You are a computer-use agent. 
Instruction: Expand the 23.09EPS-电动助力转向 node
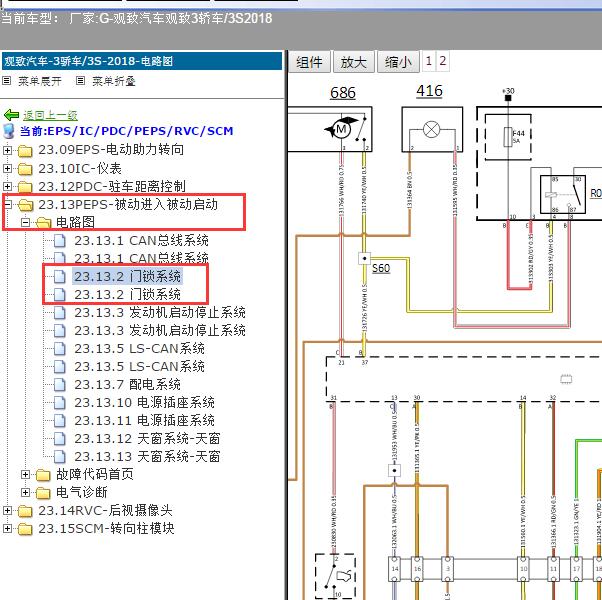coord(7,150)
